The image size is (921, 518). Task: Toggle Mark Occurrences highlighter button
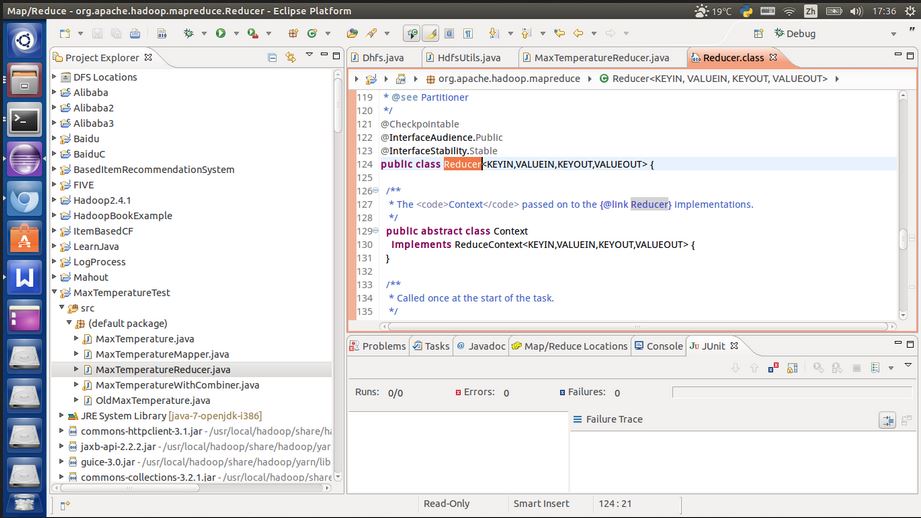tap(431, 33)
